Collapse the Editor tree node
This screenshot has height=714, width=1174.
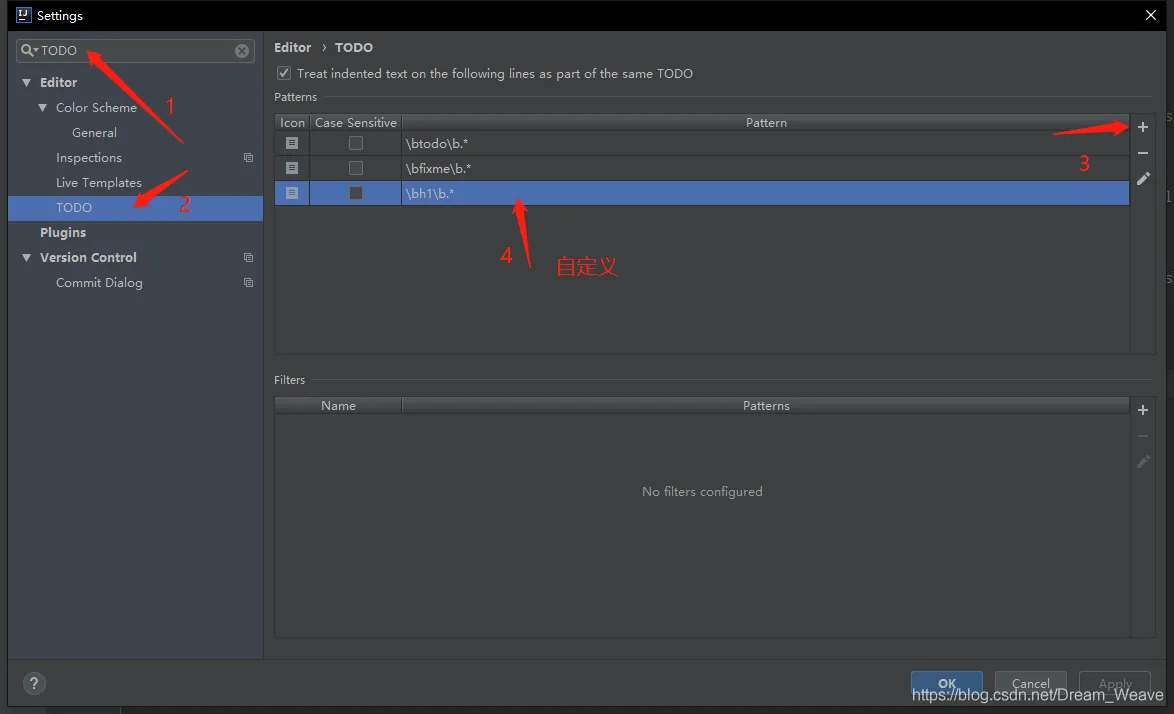(27, 82)
